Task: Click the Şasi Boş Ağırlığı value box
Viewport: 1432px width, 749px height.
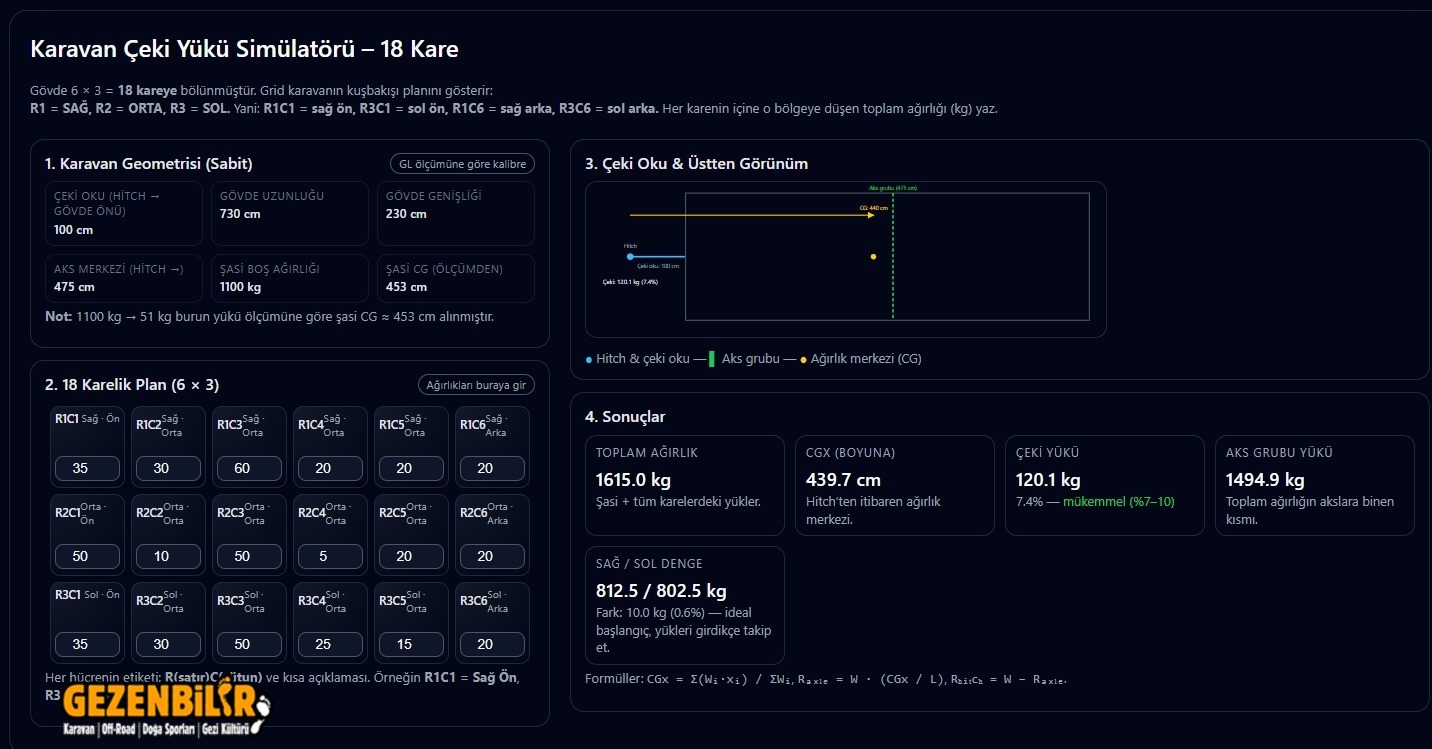Action: [289, 278]
